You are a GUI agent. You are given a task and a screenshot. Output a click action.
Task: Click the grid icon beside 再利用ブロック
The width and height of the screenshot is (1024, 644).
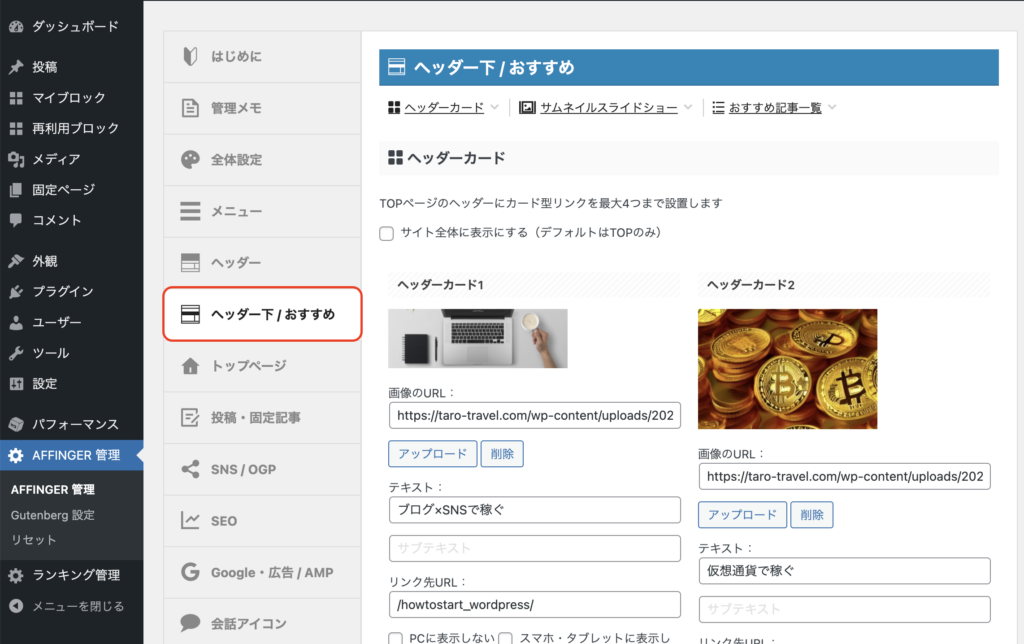point(16,129)
